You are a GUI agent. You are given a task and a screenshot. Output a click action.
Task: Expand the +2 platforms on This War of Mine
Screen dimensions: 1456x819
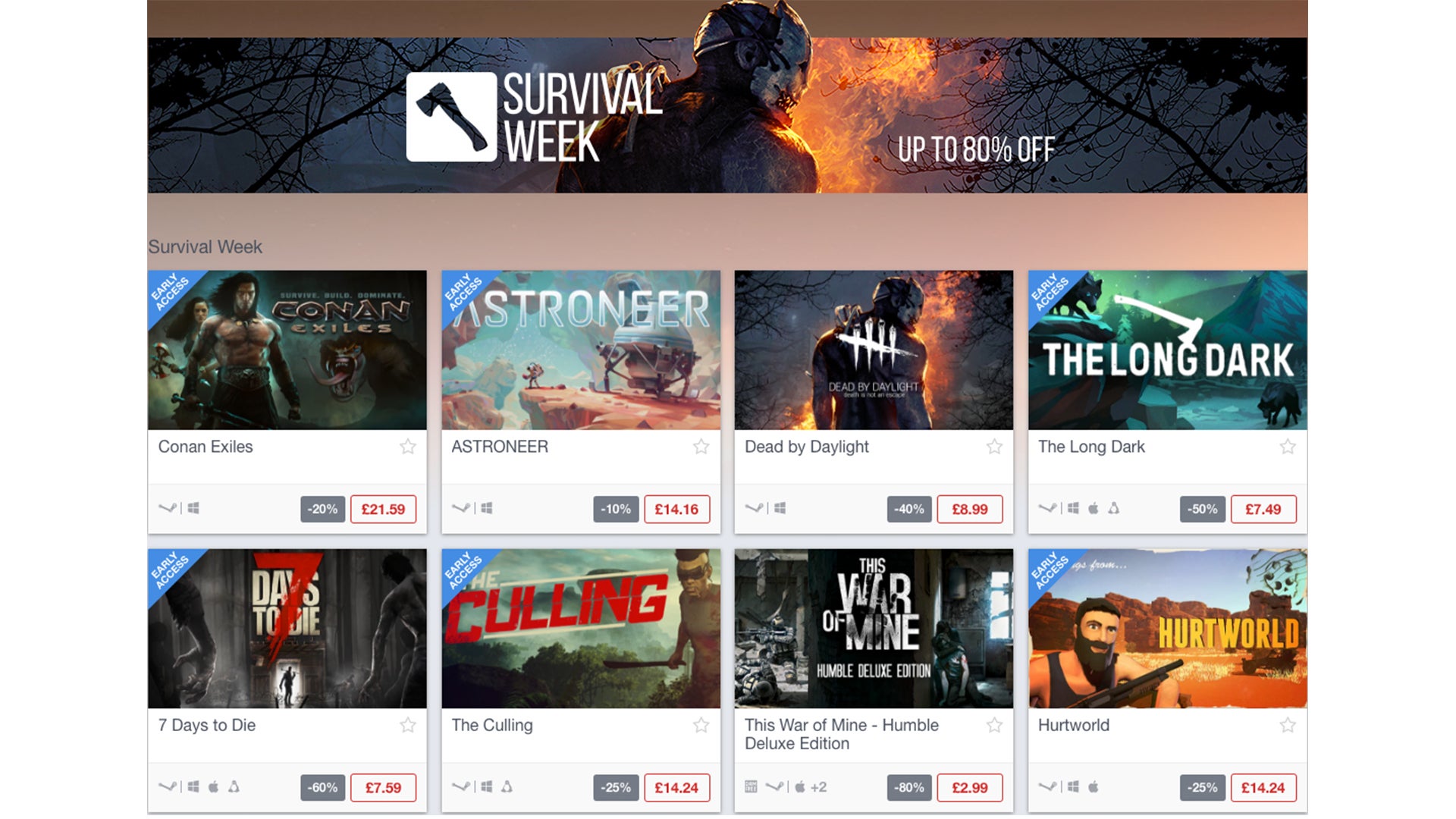(x=818, y=787)
